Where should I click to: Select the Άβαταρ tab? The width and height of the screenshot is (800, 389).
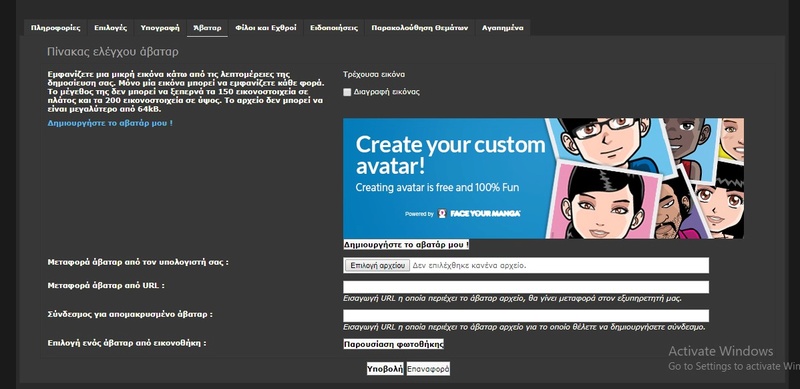[208, 28]
